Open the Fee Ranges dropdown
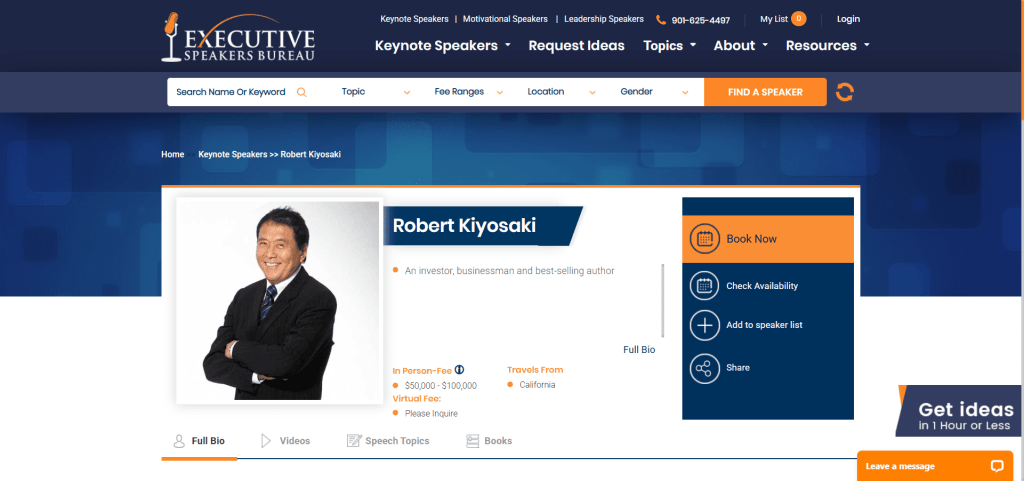 (x=468, y=92)
